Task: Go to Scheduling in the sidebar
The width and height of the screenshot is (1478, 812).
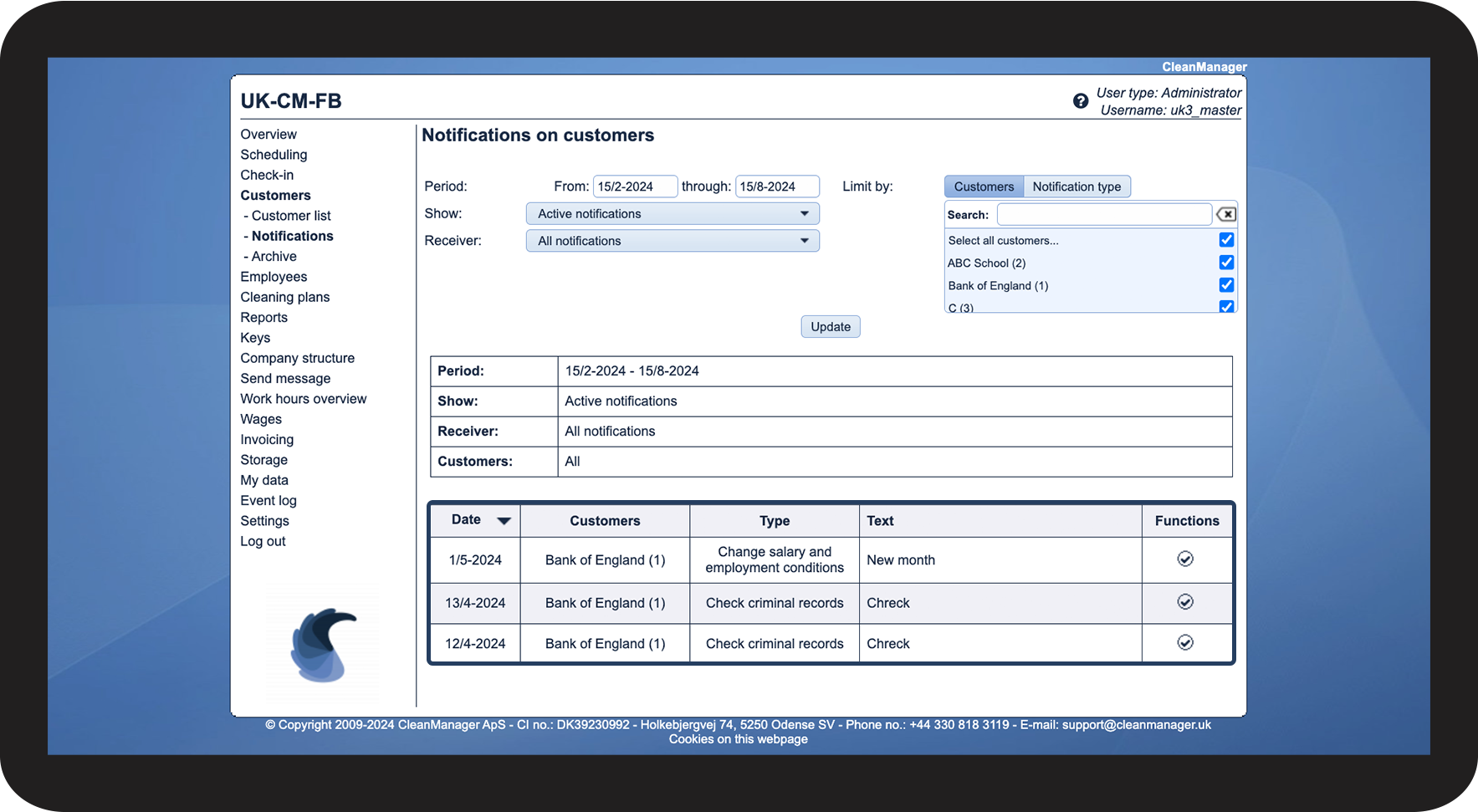Action: (x=274, y=155)
